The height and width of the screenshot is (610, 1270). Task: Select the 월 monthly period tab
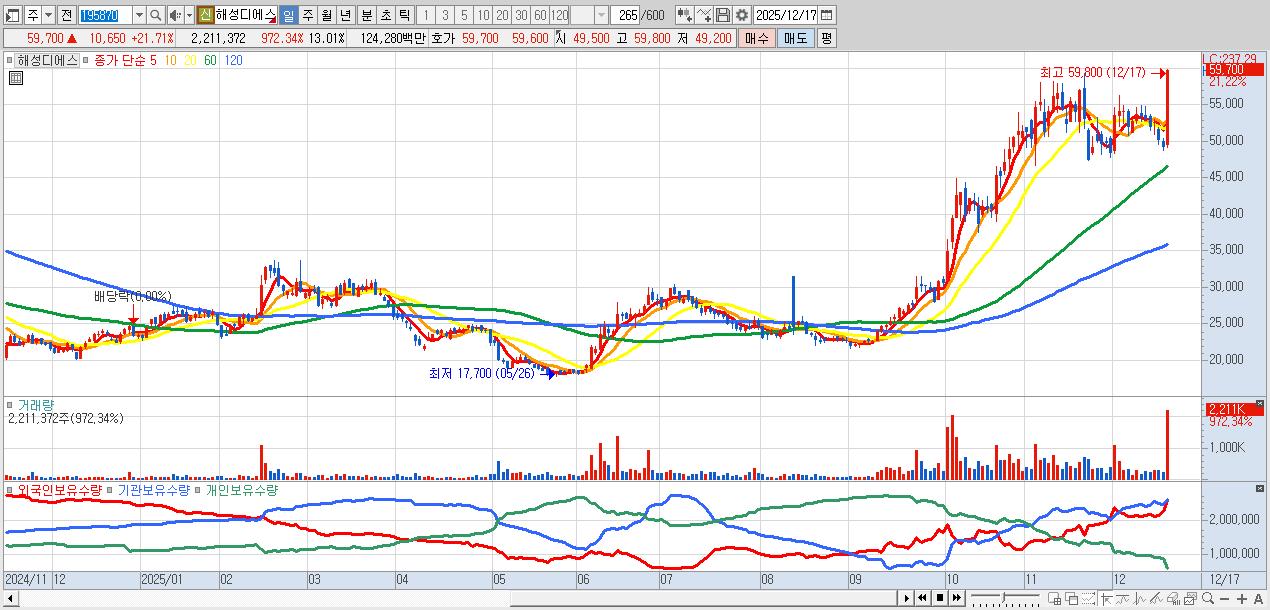[x=327, y=15]
